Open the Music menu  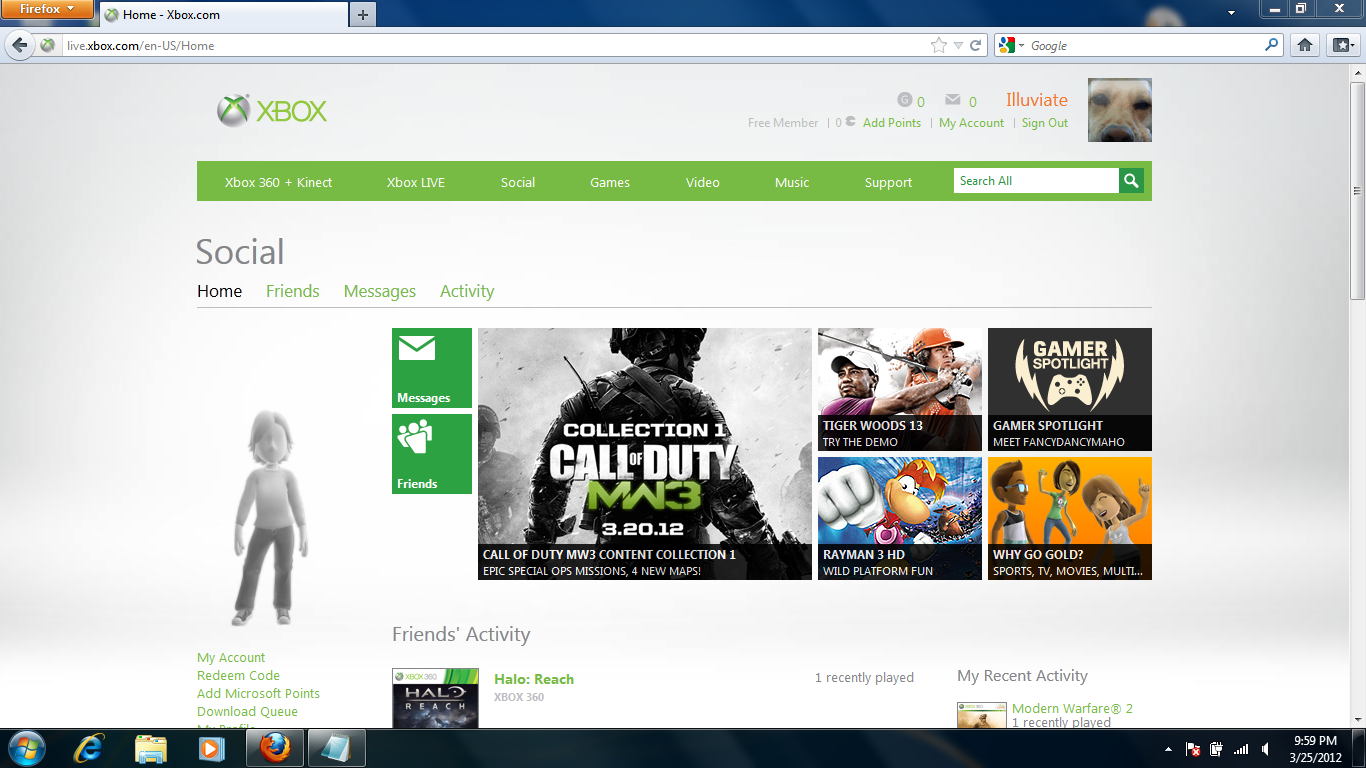tap(792, 182)
